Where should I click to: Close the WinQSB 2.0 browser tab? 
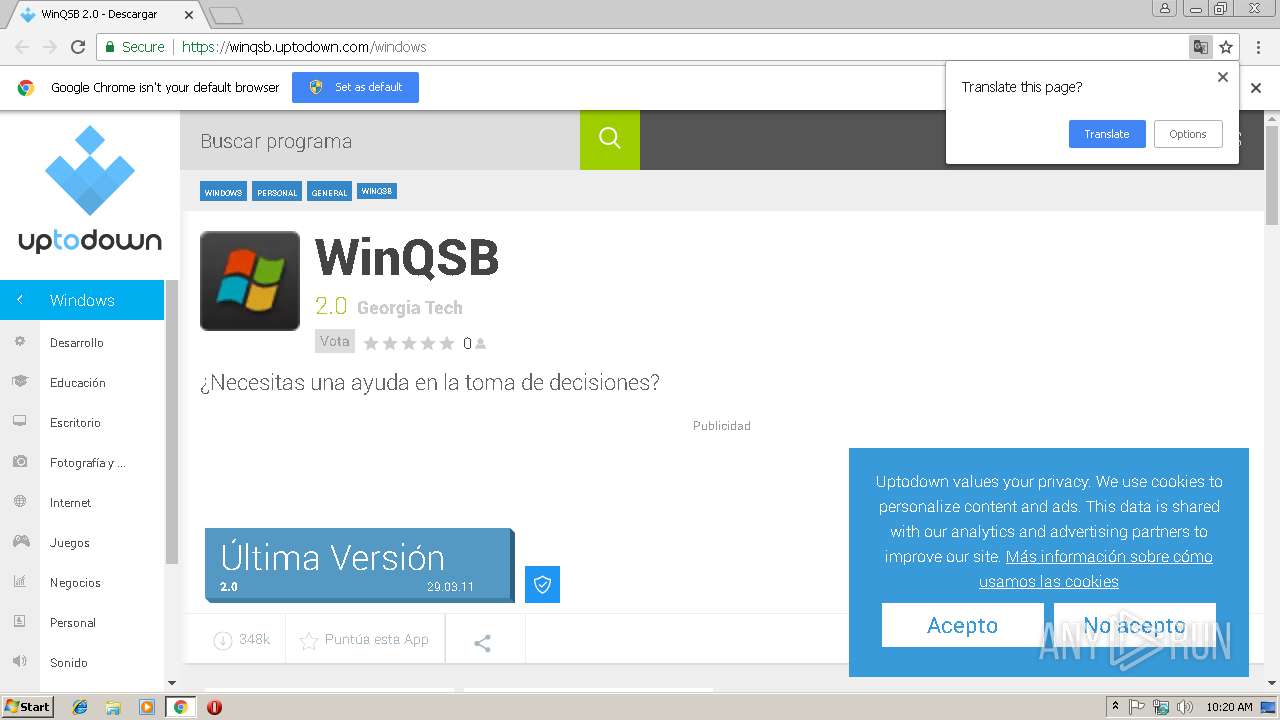coord(190,15)
